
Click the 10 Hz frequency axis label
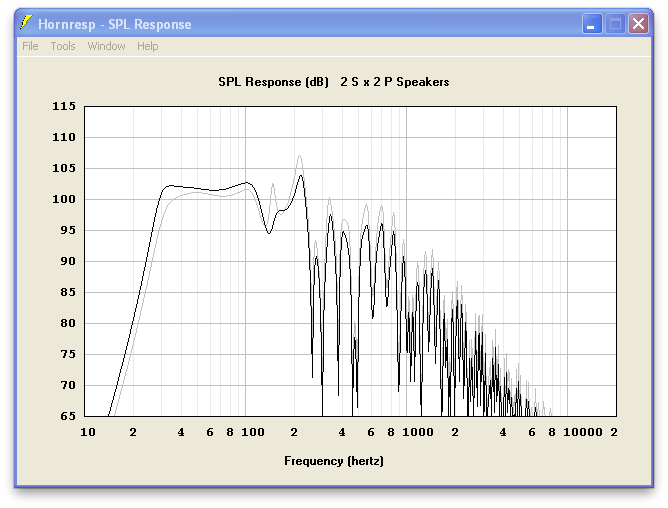88,432
